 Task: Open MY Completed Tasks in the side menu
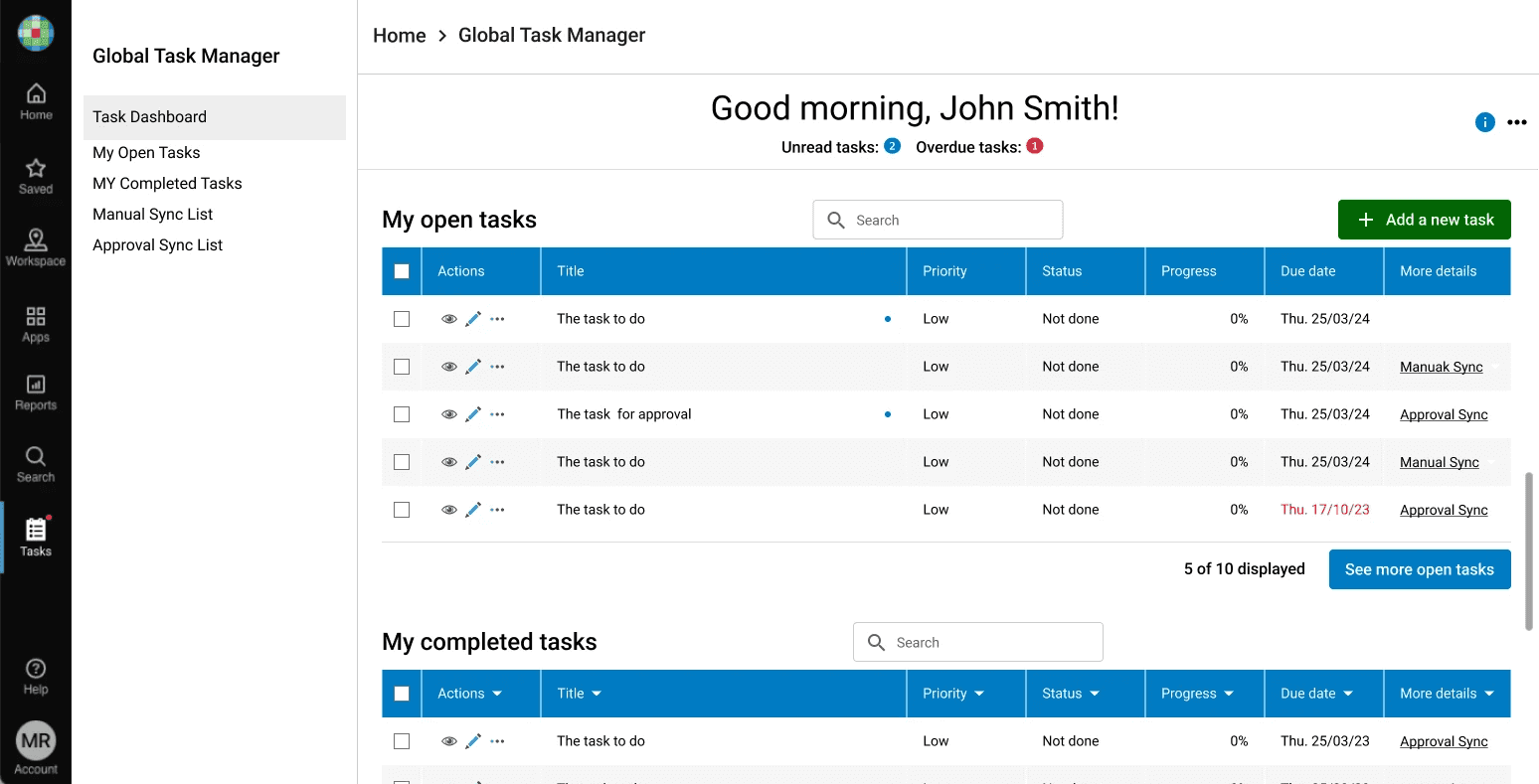pos(167,184)
